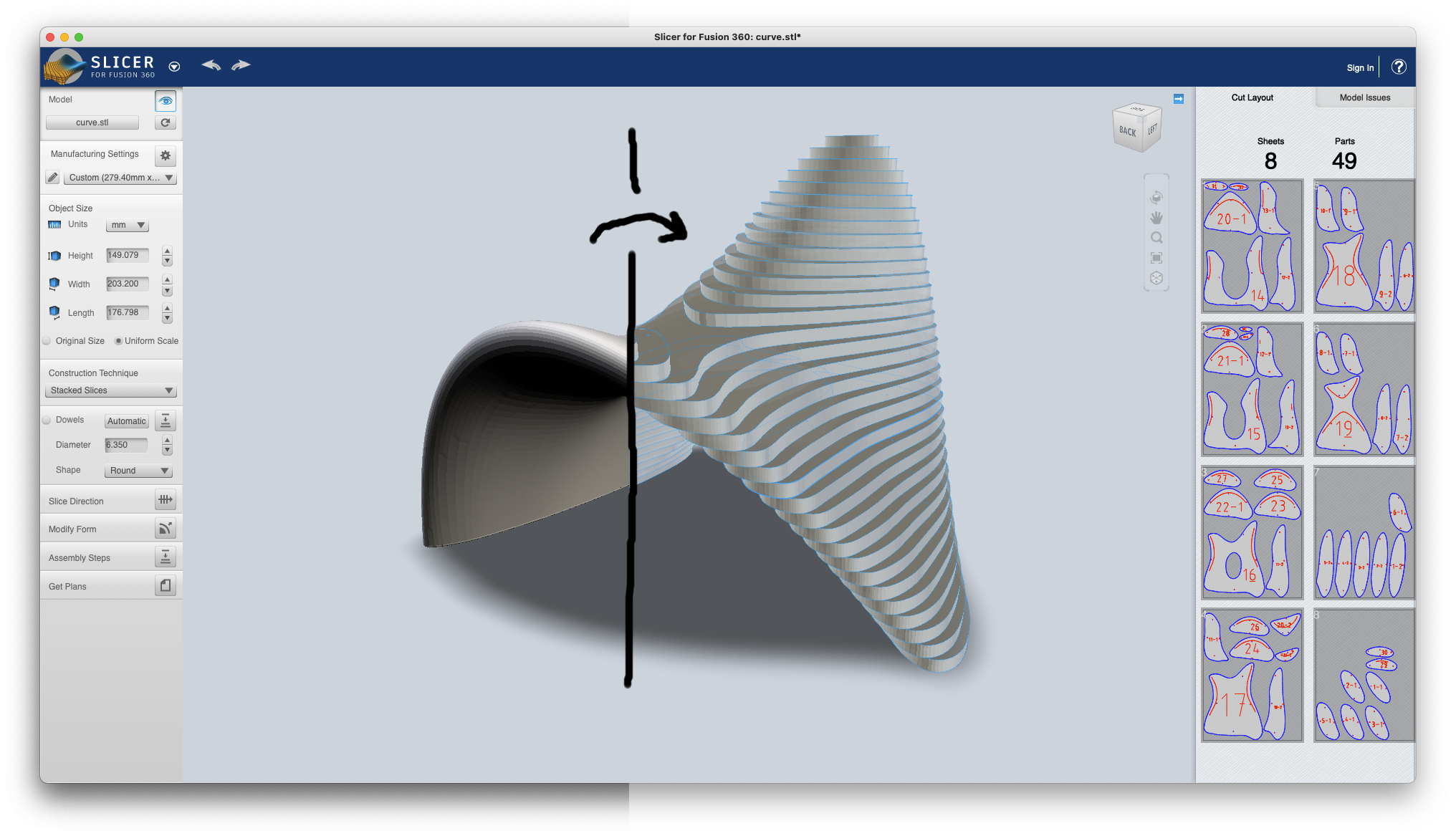The width and height of the screenshot is (1456, 836).
Task: Click the Fit to view icon
Action: (1156, 258)
